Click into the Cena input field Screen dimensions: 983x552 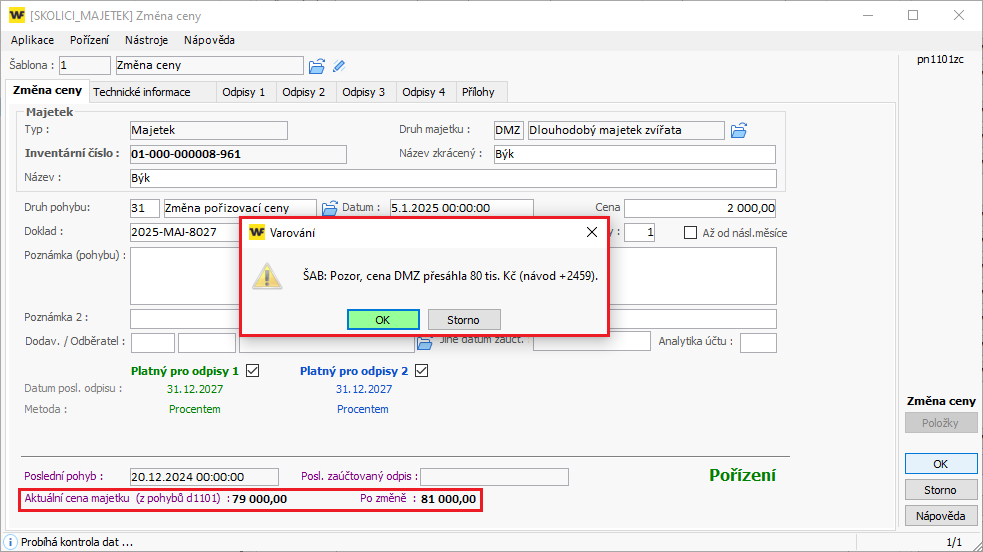[700, 208]
